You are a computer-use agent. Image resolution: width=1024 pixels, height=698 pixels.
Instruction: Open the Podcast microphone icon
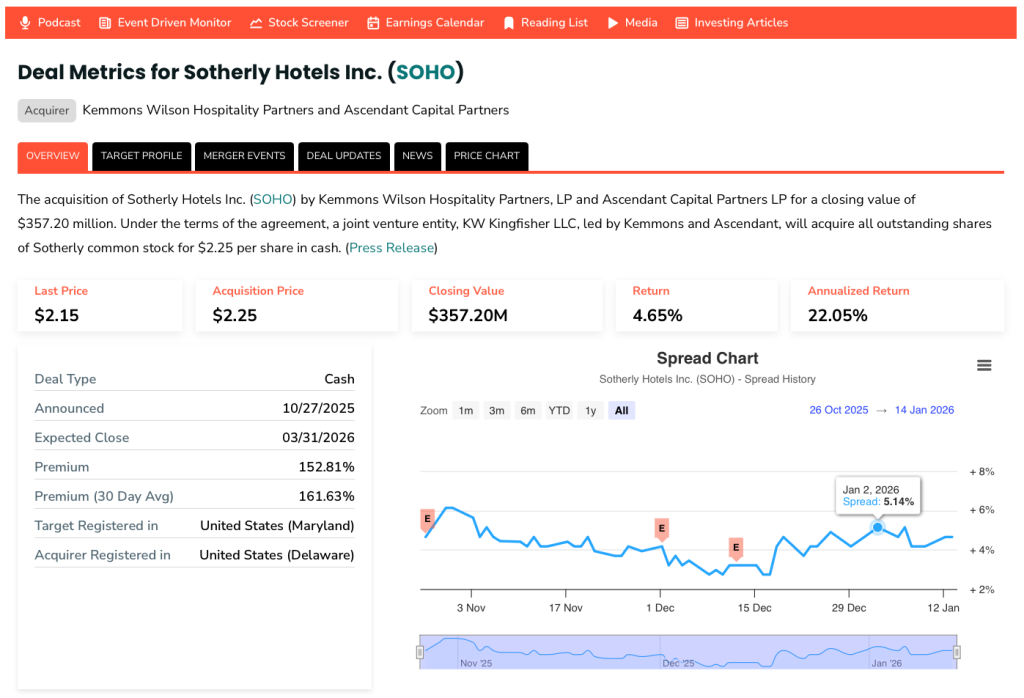25,21
